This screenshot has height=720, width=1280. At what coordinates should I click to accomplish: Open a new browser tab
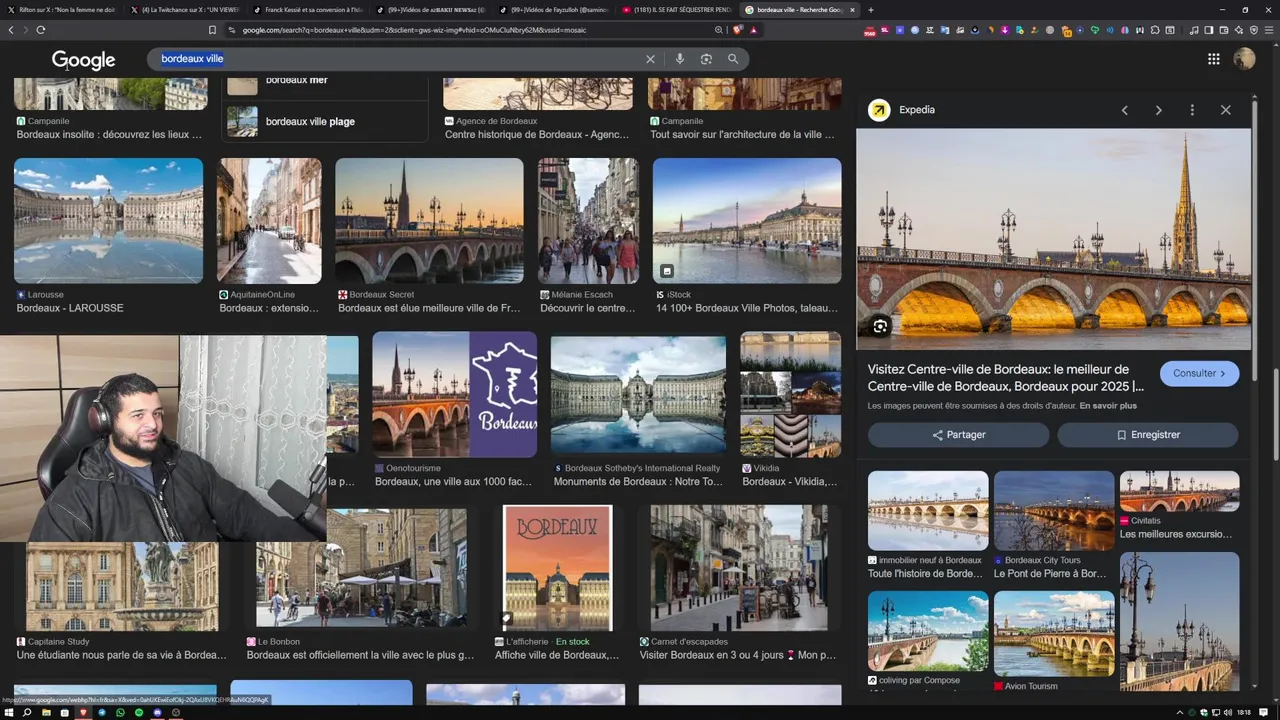tap(870, 10)
